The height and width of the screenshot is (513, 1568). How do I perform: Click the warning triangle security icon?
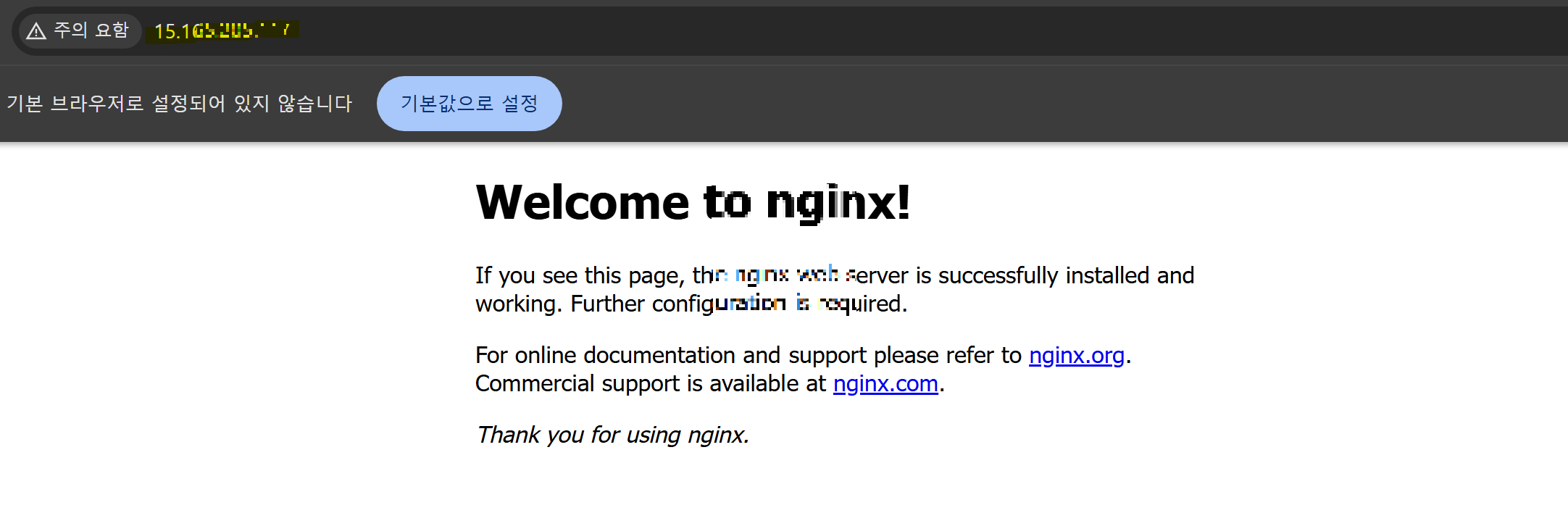point(36,30)
